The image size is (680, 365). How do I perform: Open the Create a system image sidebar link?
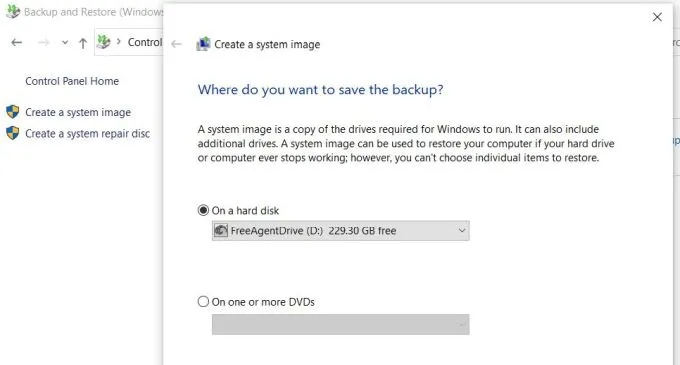[x=78, y=112]
